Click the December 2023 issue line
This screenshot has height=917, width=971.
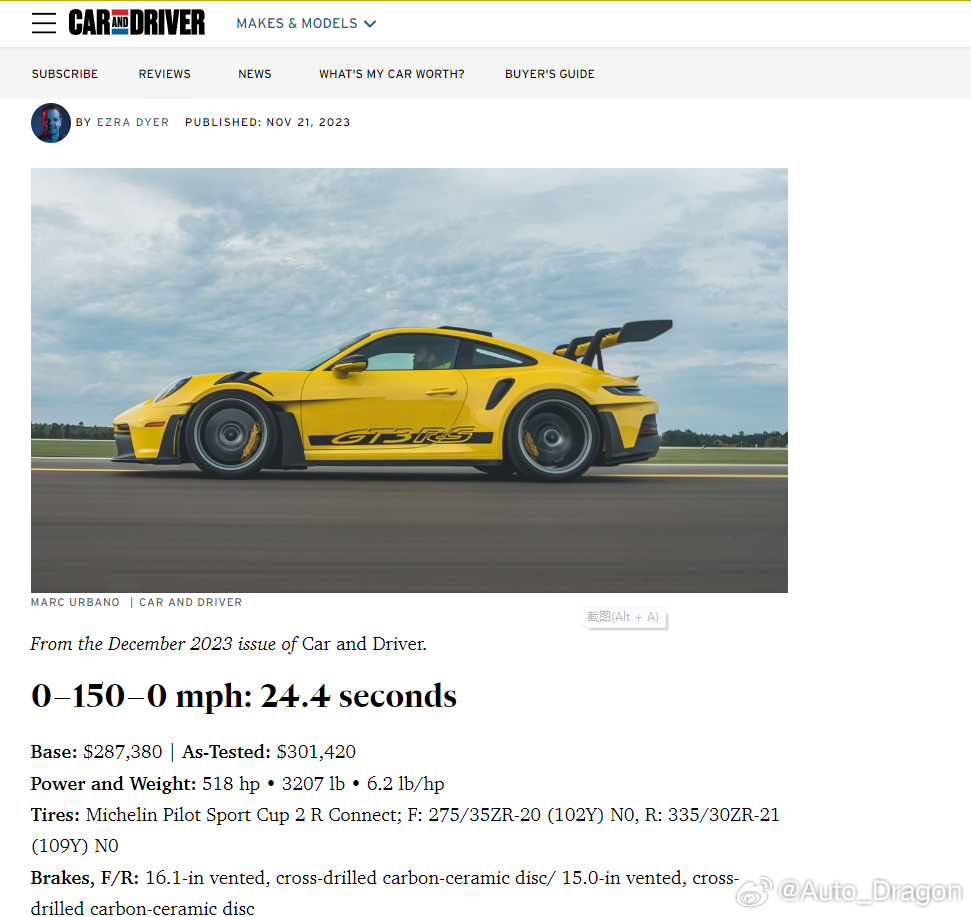tap(229, 644)
